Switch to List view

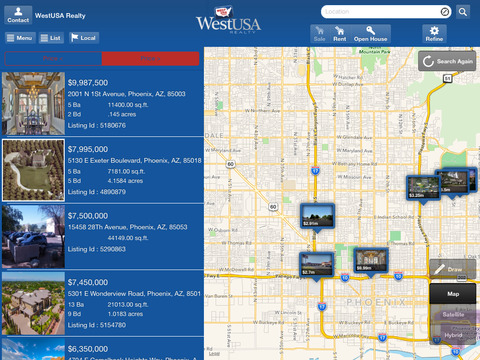tap(51, 38)
